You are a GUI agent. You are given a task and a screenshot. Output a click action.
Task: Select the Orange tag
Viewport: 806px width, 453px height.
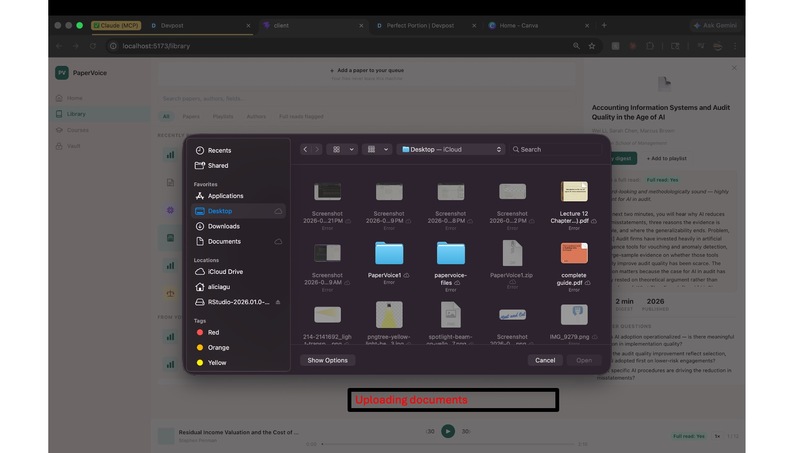point(218,348)
